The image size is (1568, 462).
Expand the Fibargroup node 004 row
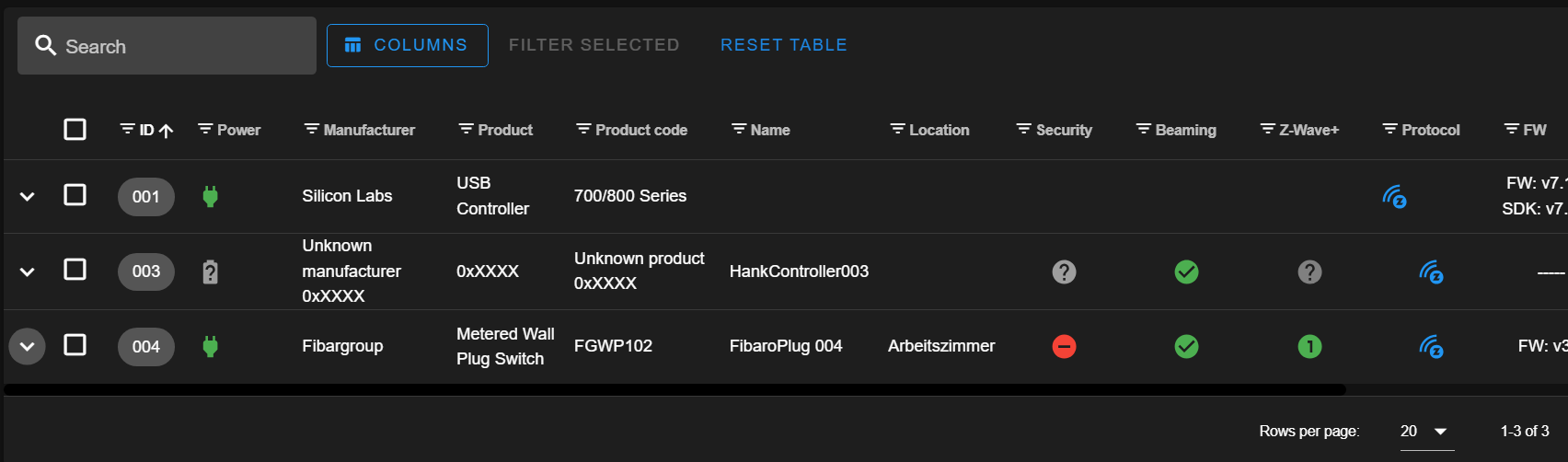[27, 347]
